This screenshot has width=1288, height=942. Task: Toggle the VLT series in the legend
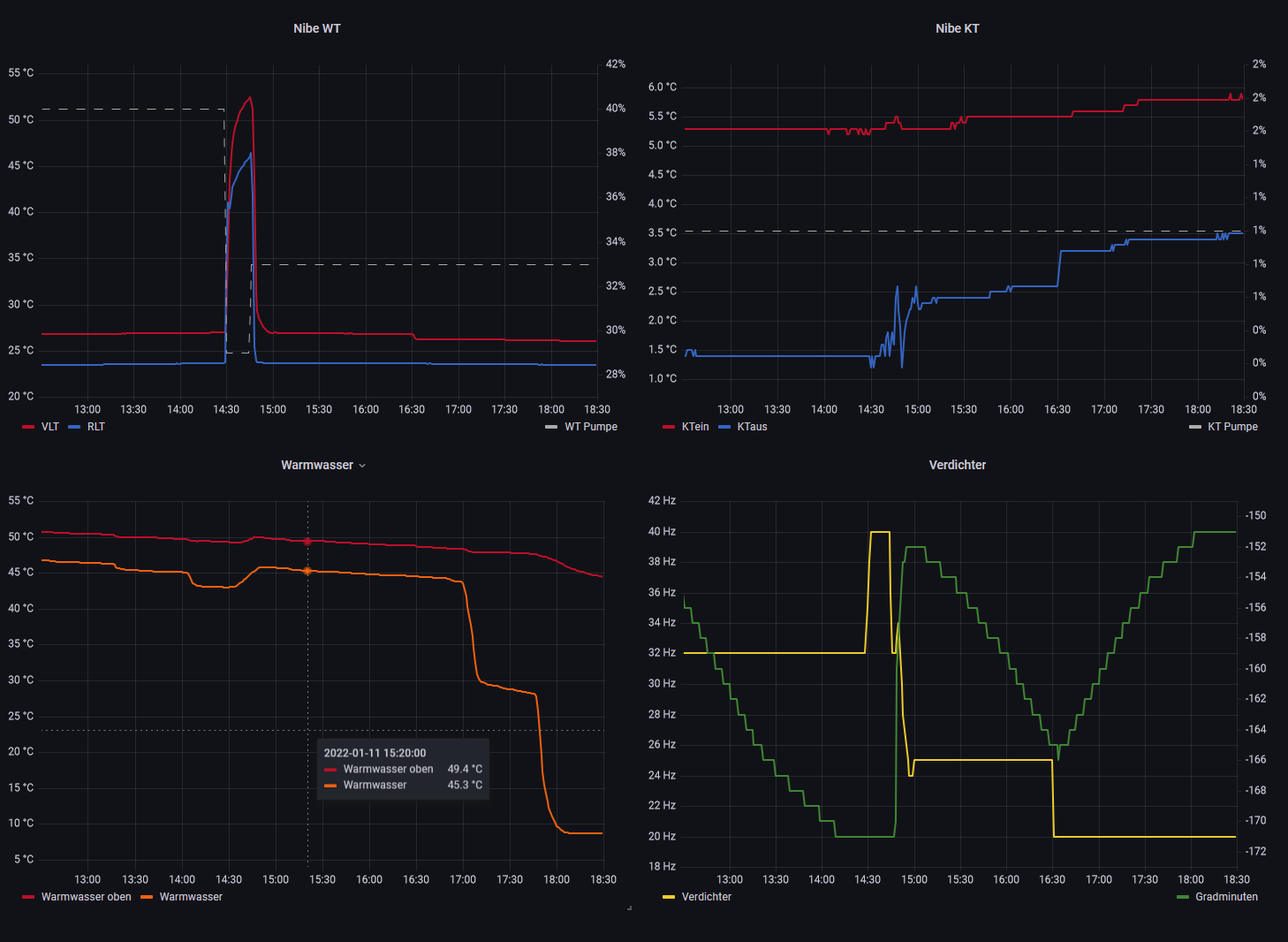[x=49, y=427]
